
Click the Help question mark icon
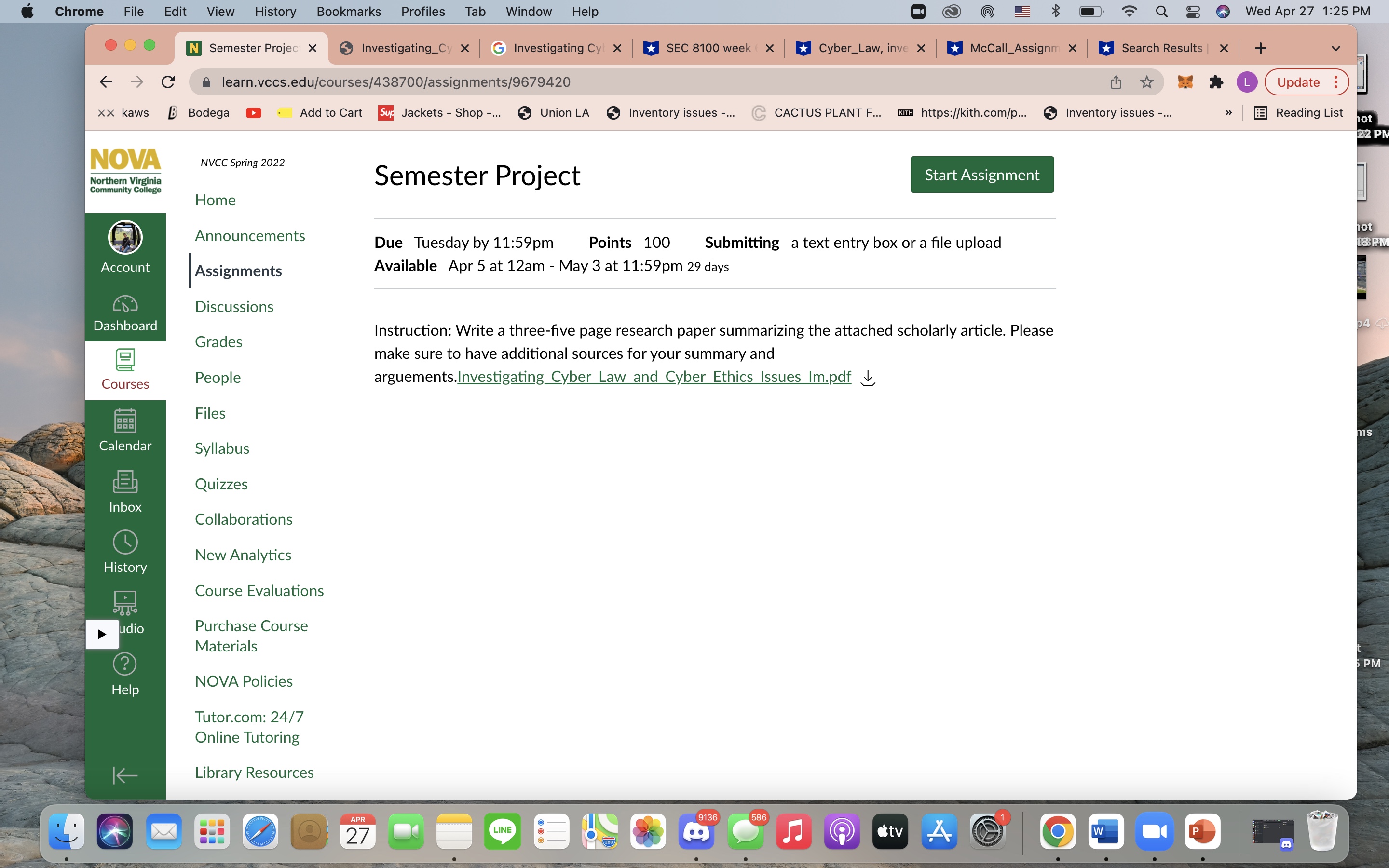click(x=124, y=664)
